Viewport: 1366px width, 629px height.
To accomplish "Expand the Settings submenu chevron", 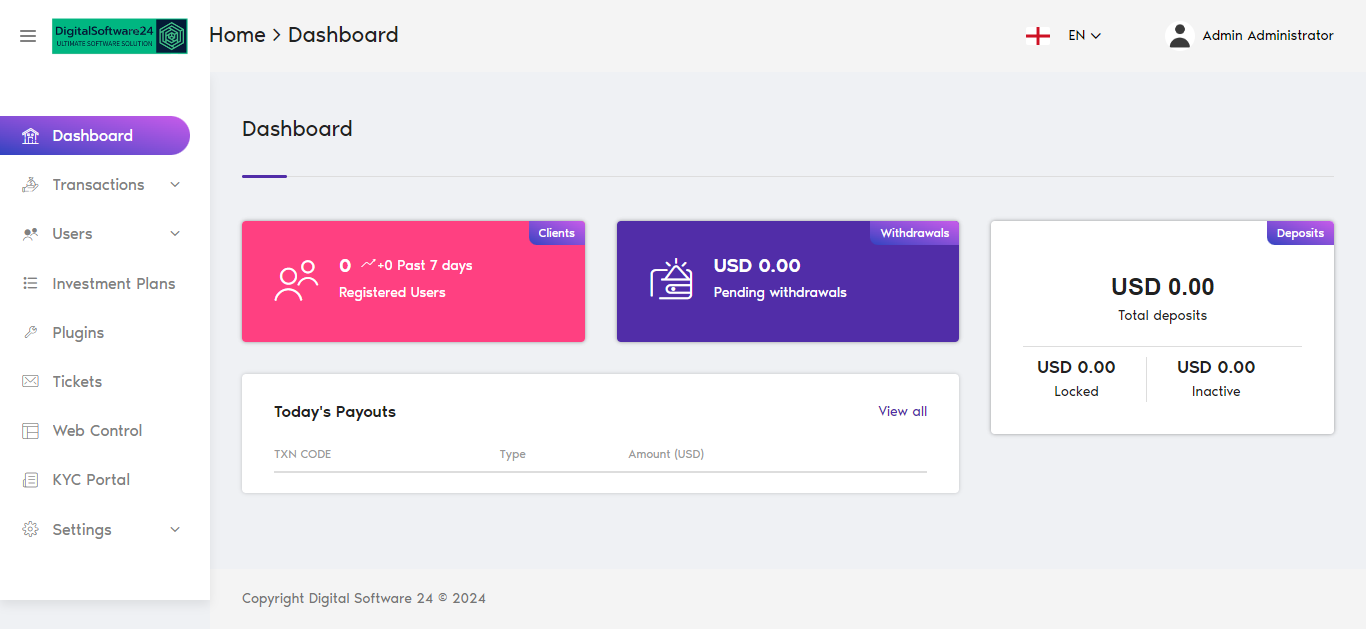I will click(x=175, y=530).
